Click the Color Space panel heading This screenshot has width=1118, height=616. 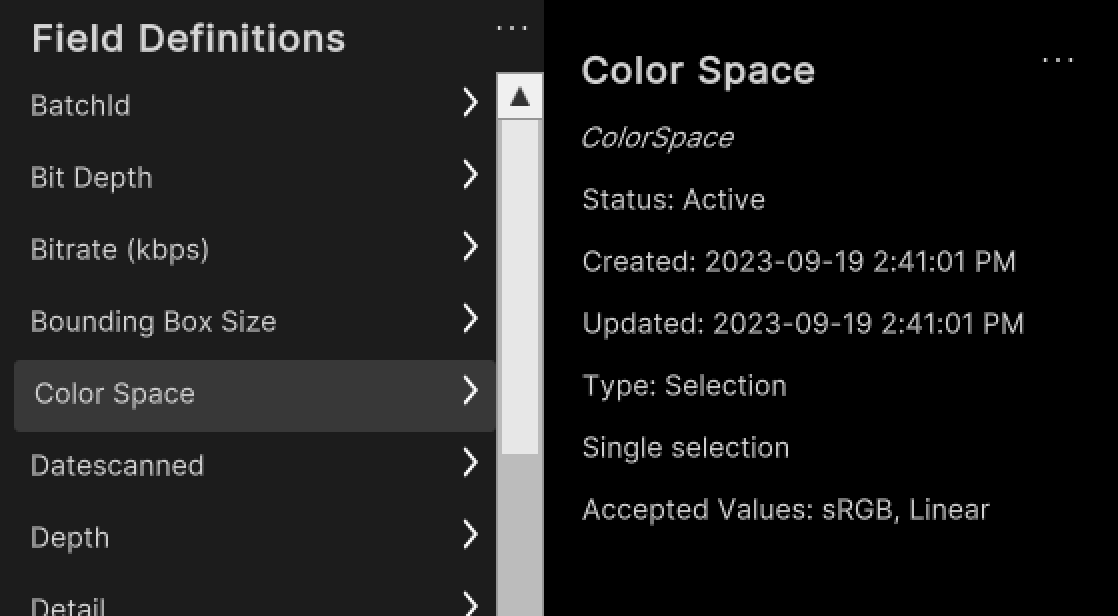699,70
